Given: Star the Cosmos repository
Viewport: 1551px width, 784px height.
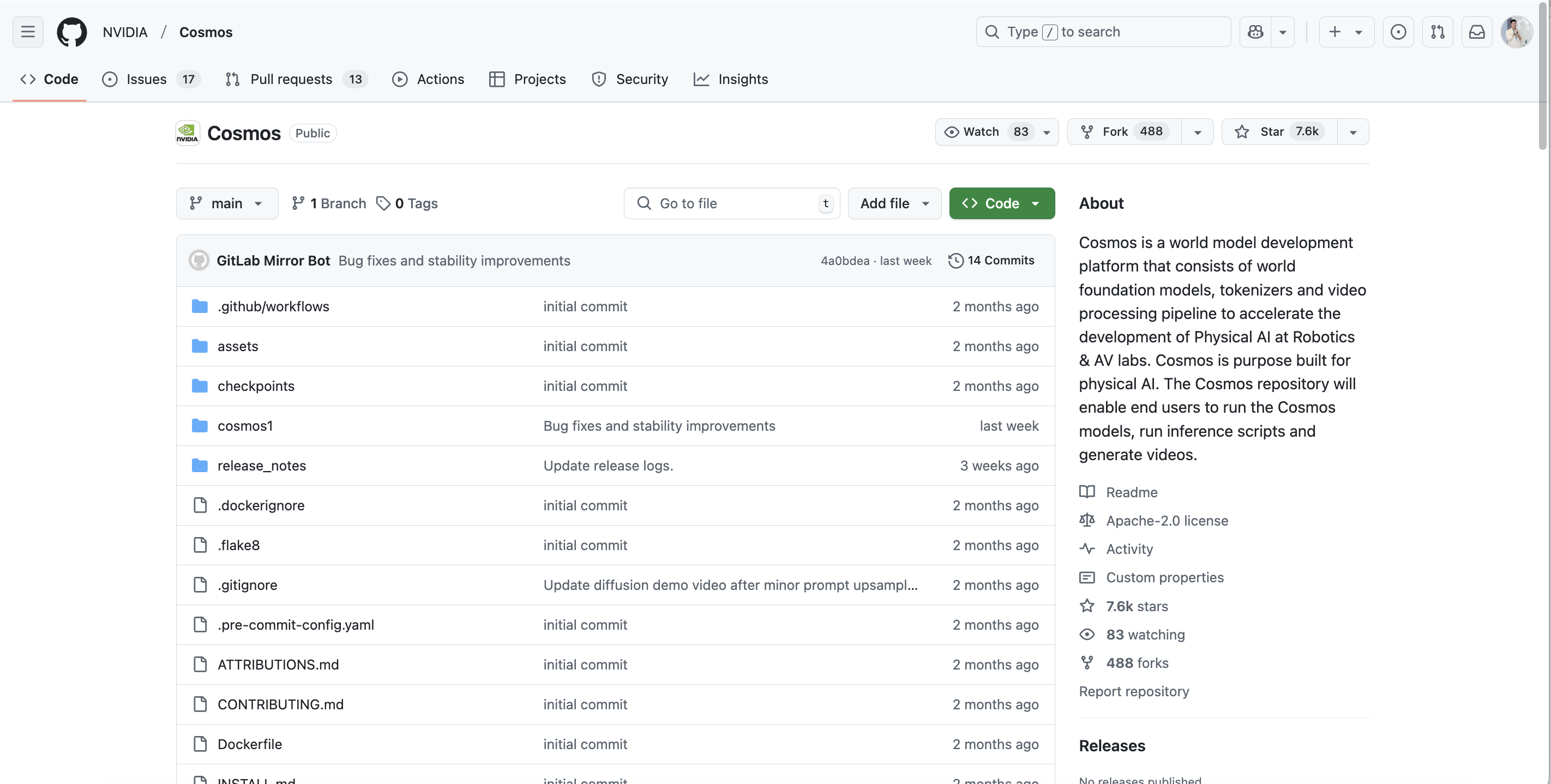Looking at the screenshot, I should point(1279,132).
